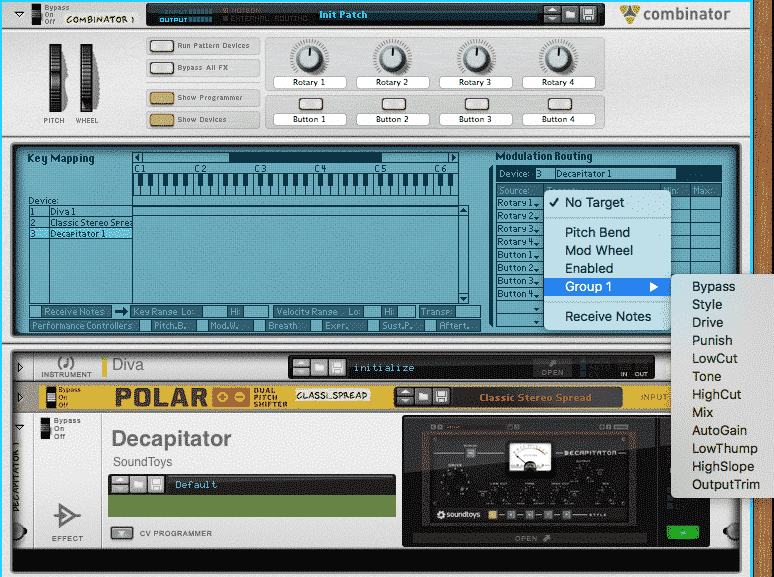
Task: Select Drive from the Group 1 submenu
Action: pyautogui.click(x=722, y=323)
